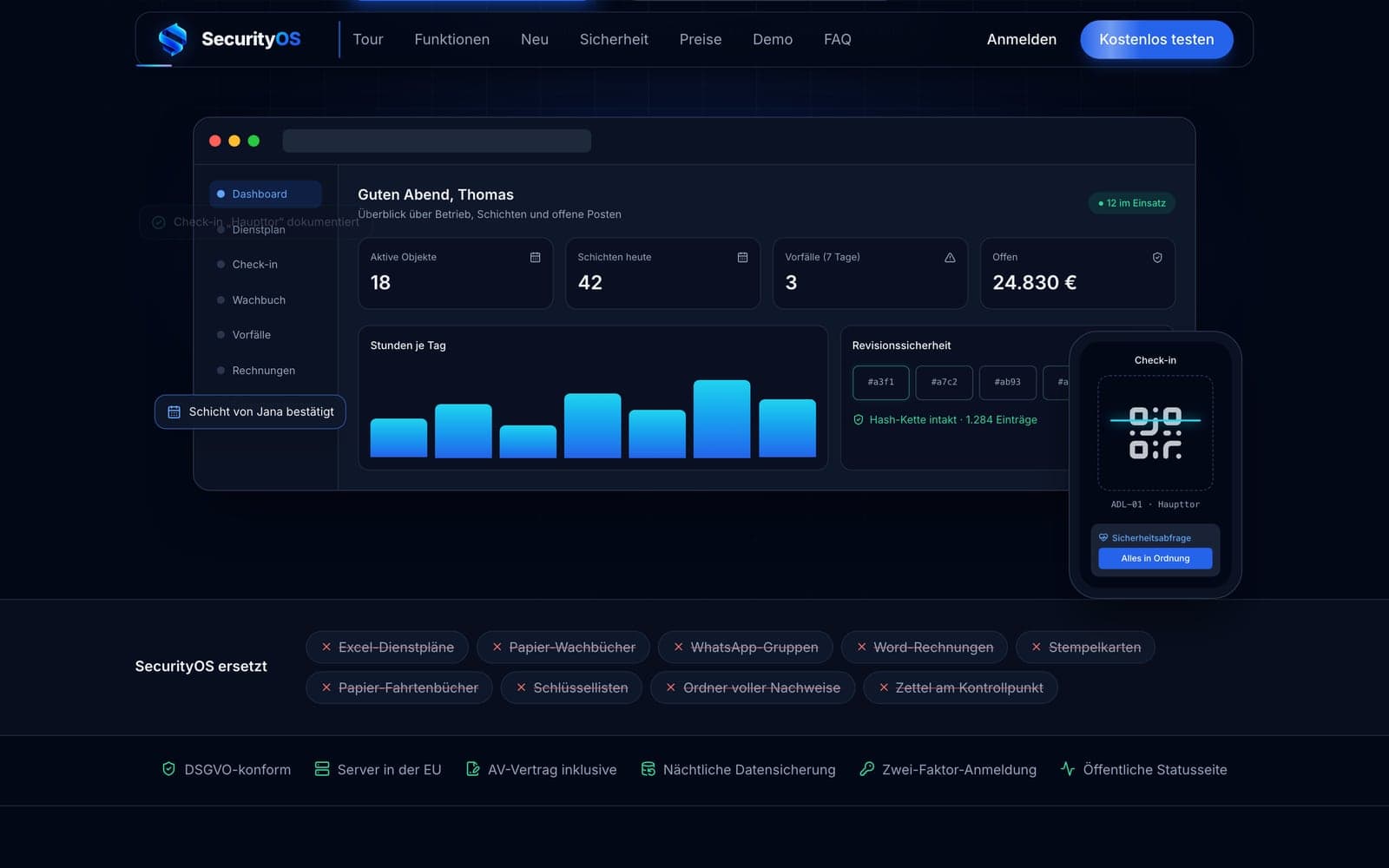Click the shield icon beside Hash-Kette intakt
Screen dimensions: 1389x868
tap(859, 419)
